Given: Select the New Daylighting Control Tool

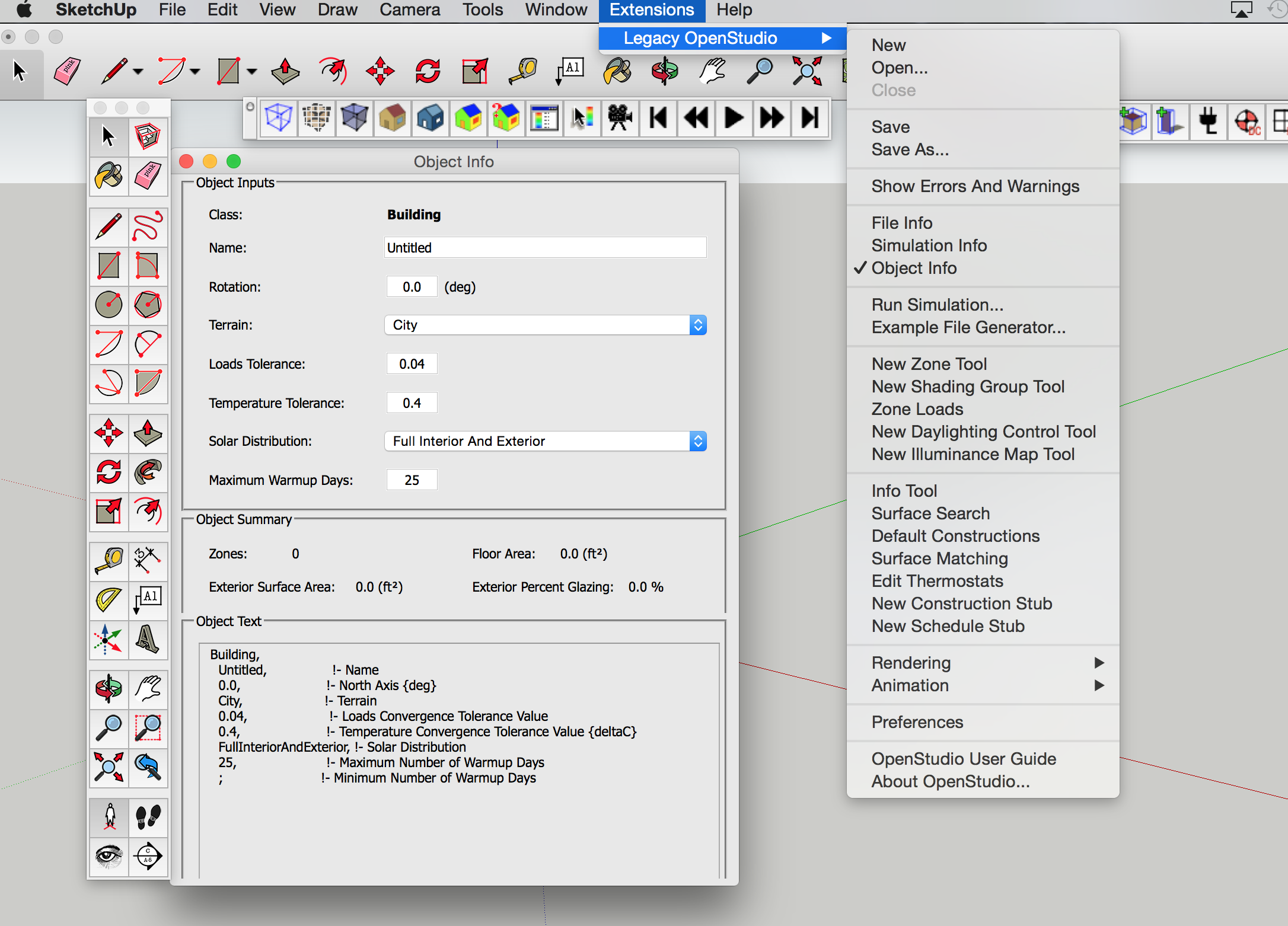Looking at the screenshot, I should point(983,432).
